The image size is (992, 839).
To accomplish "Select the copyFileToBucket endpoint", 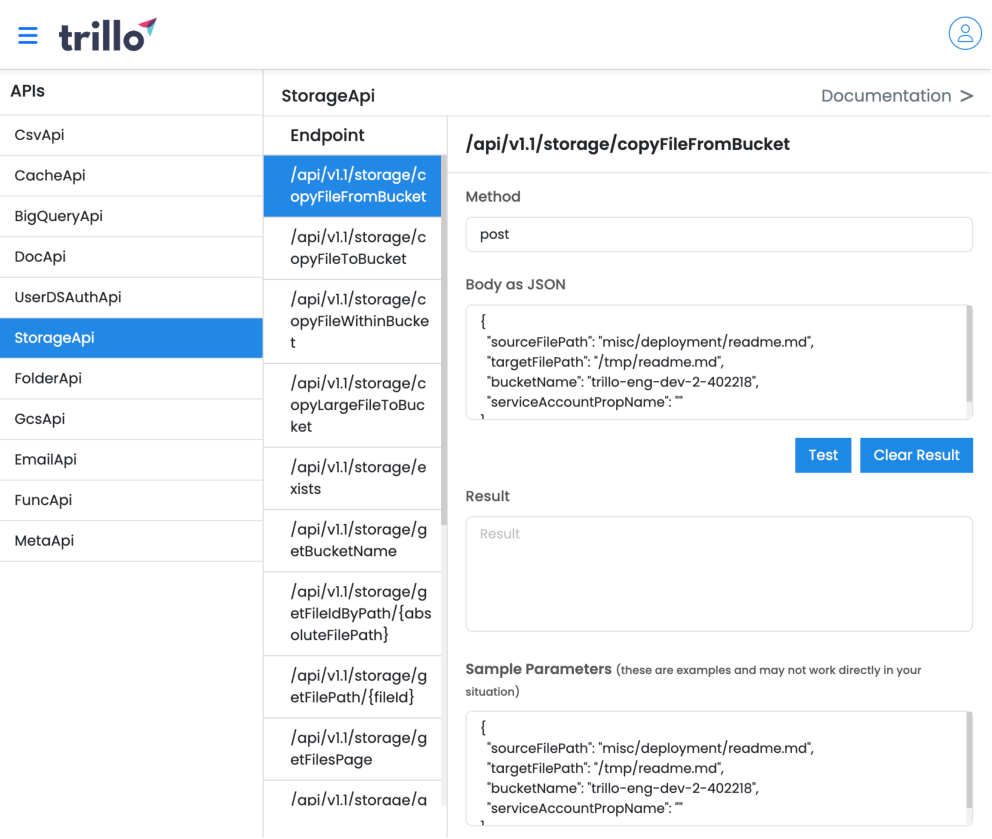I will click(x=352, y=248).
